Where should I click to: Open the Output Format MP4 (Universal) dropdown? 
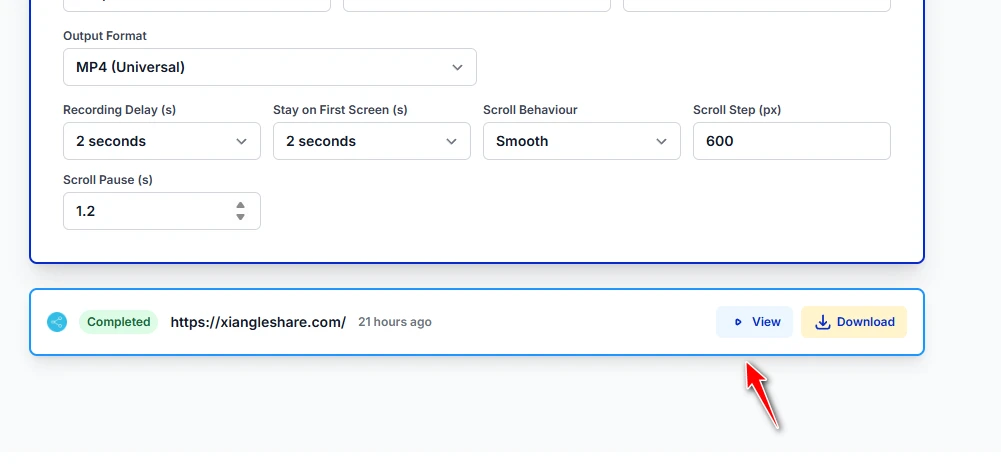tap(269, 68)
